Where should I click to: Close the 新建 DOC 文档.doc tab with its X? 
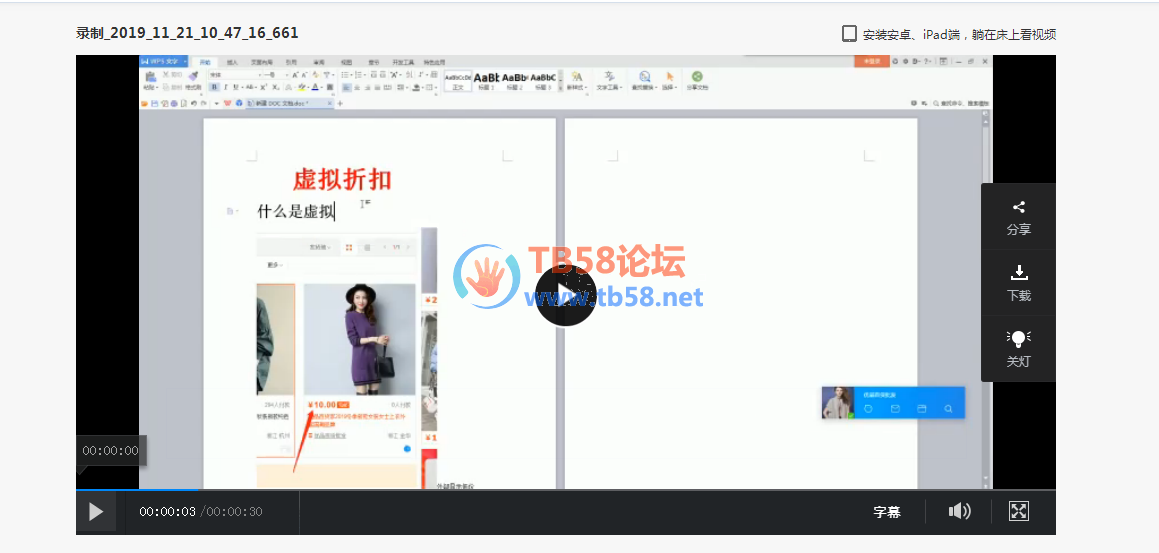[x=330, y=104]
